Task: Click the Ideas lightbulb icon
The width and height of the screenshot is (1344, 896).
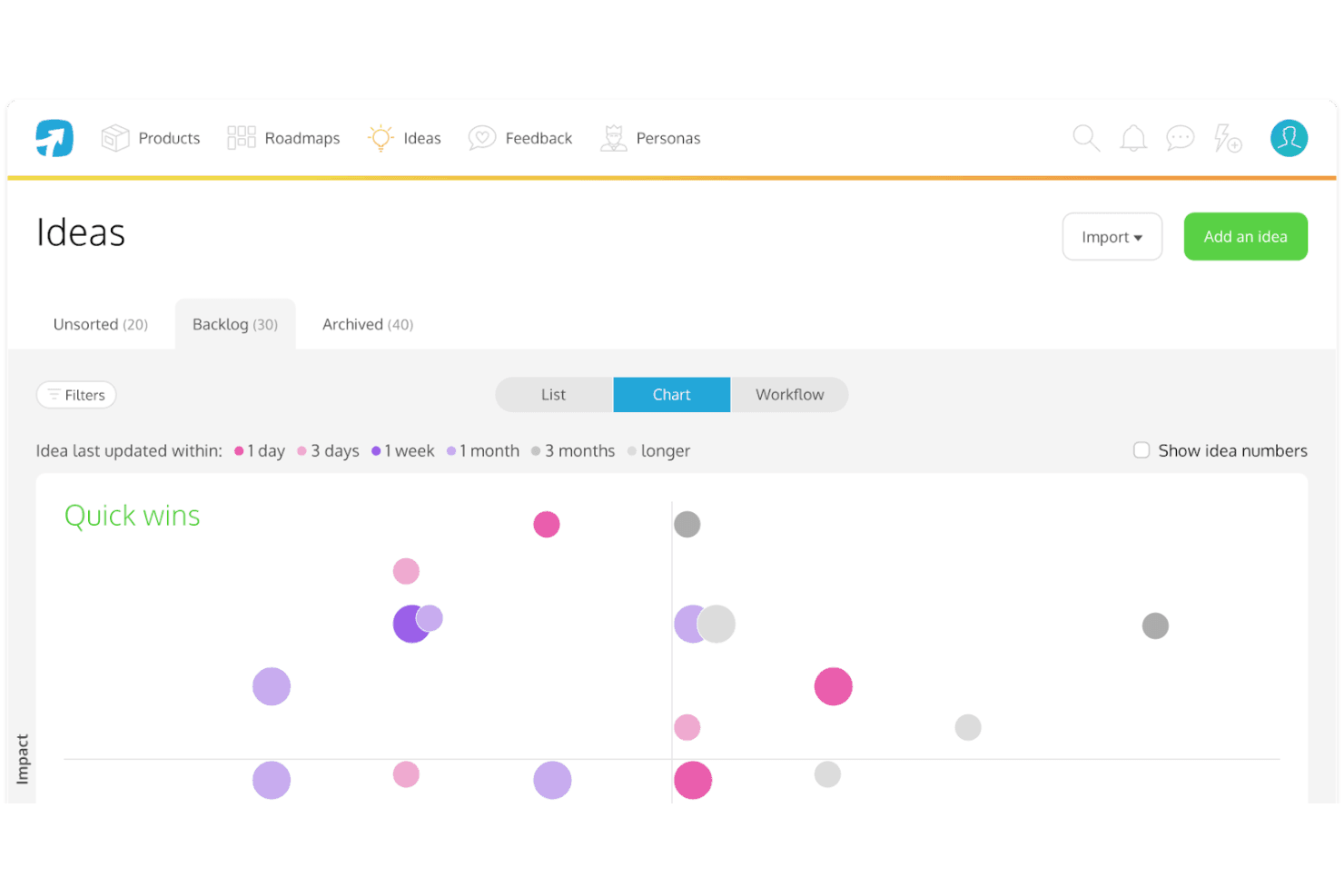Action: pyautogui.click(x=380, y=138)
